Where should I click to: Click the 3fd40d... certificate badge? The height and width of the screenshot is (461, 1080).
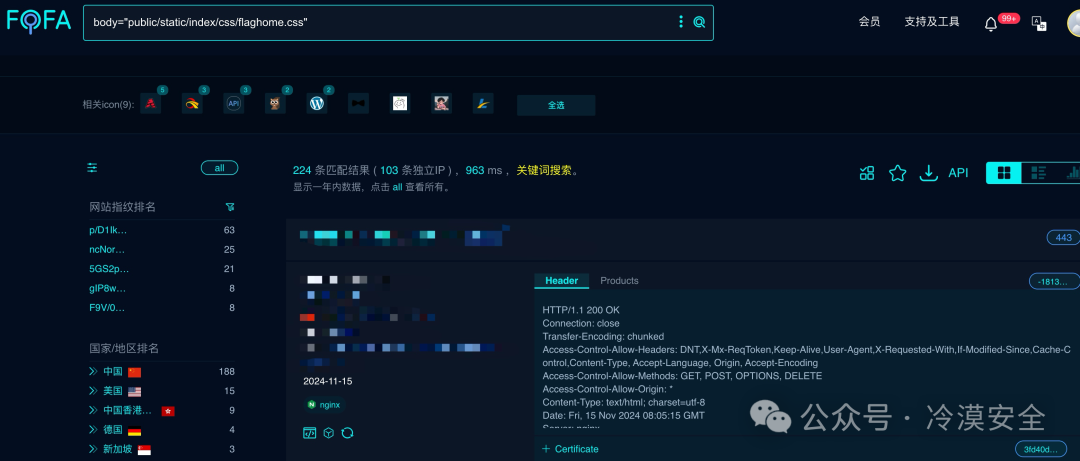click(x=1041, y=449)
